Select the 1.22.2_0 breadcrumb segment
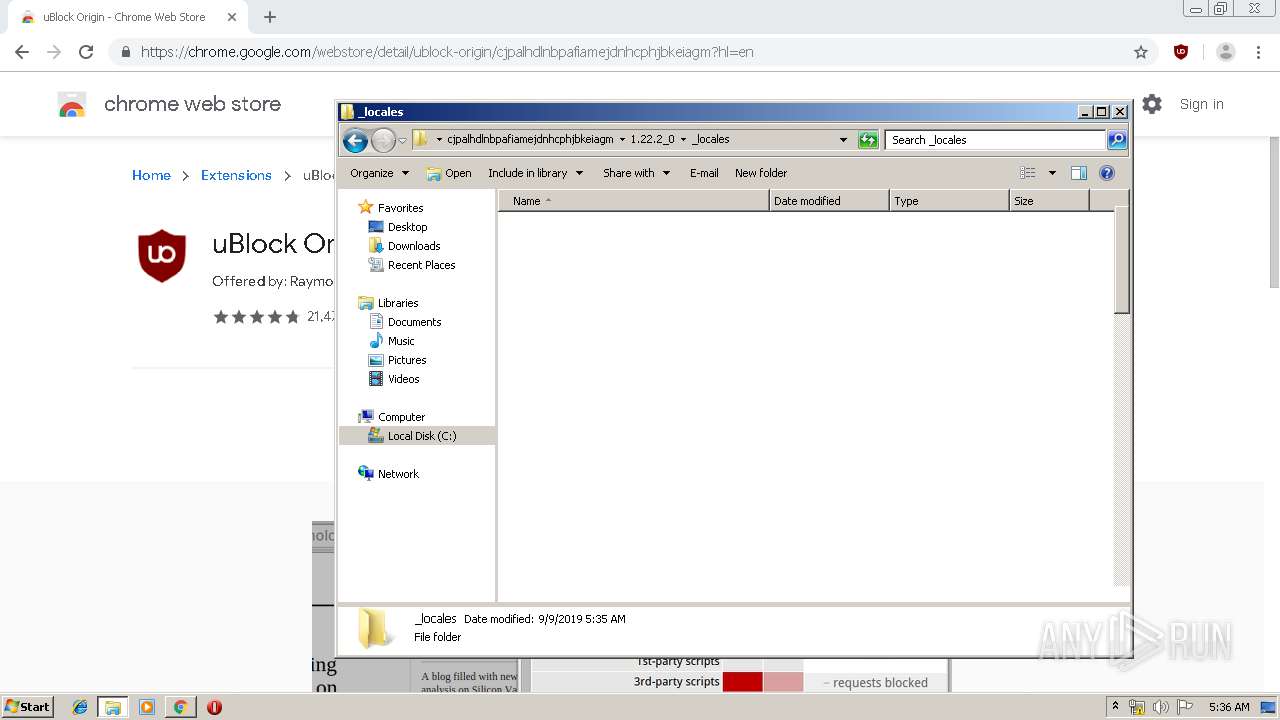 click(652, 140)
